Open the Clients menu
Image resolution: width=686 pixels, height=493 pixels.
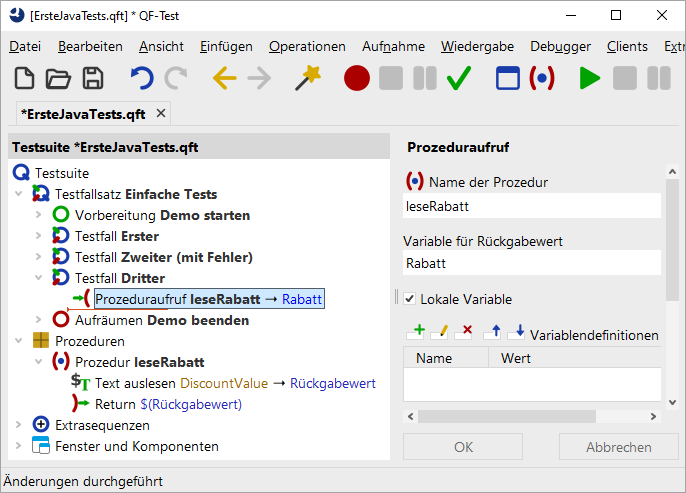coord(627,46)
